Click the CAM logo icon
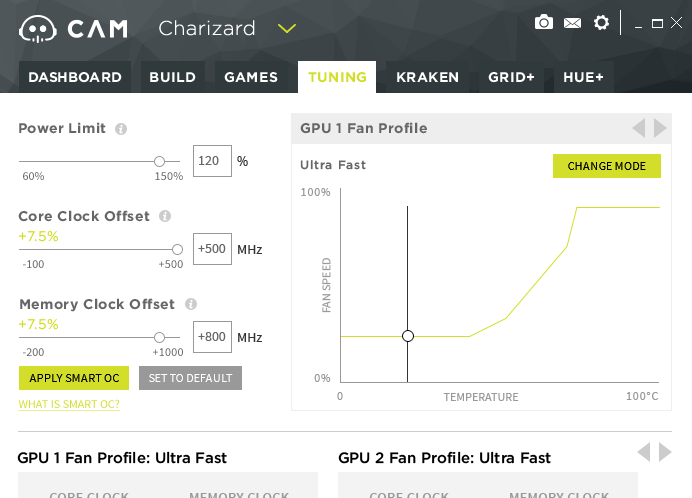Image resolution: width=692 pixels, height=498 pixels. pos(39,29)
